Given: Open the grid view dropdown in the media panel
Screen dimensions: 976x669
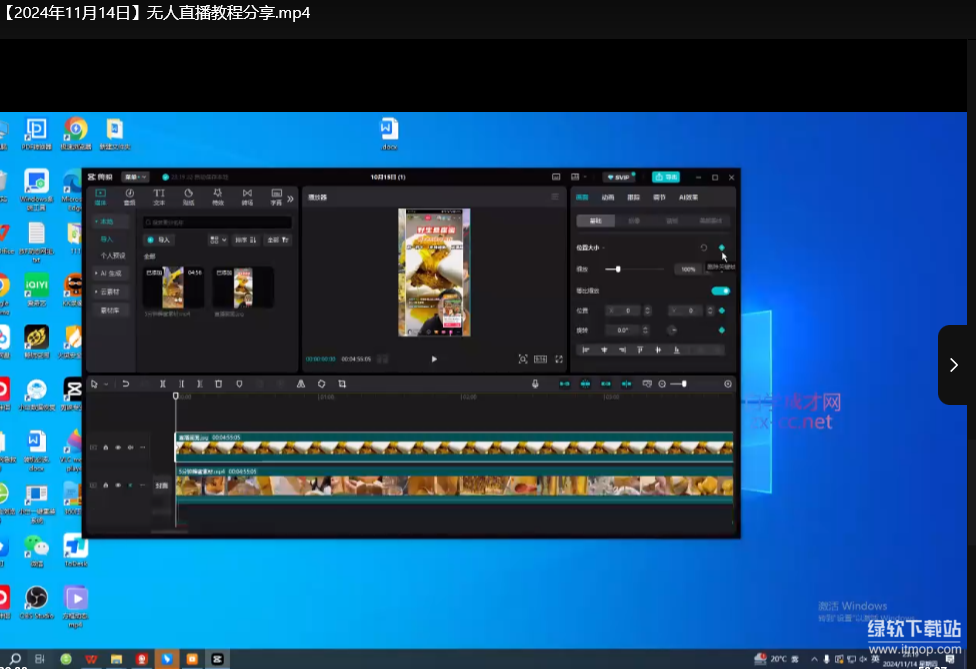Looking at the screenshot, I should tap(218, 240).
